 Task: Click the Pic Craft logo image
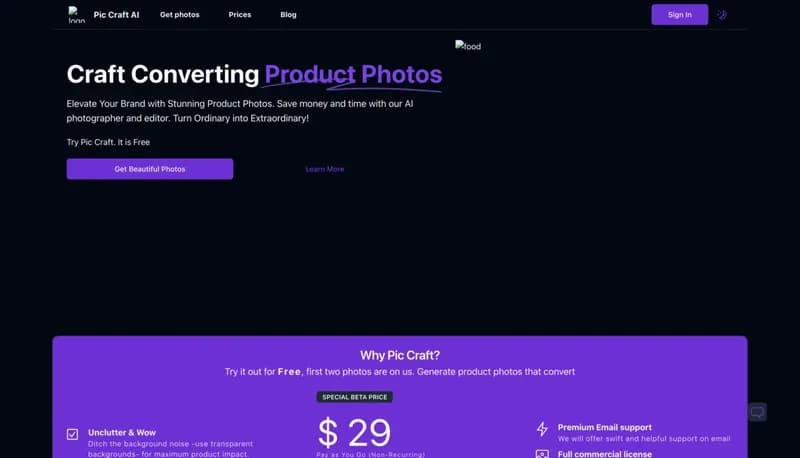click(77, 15)
